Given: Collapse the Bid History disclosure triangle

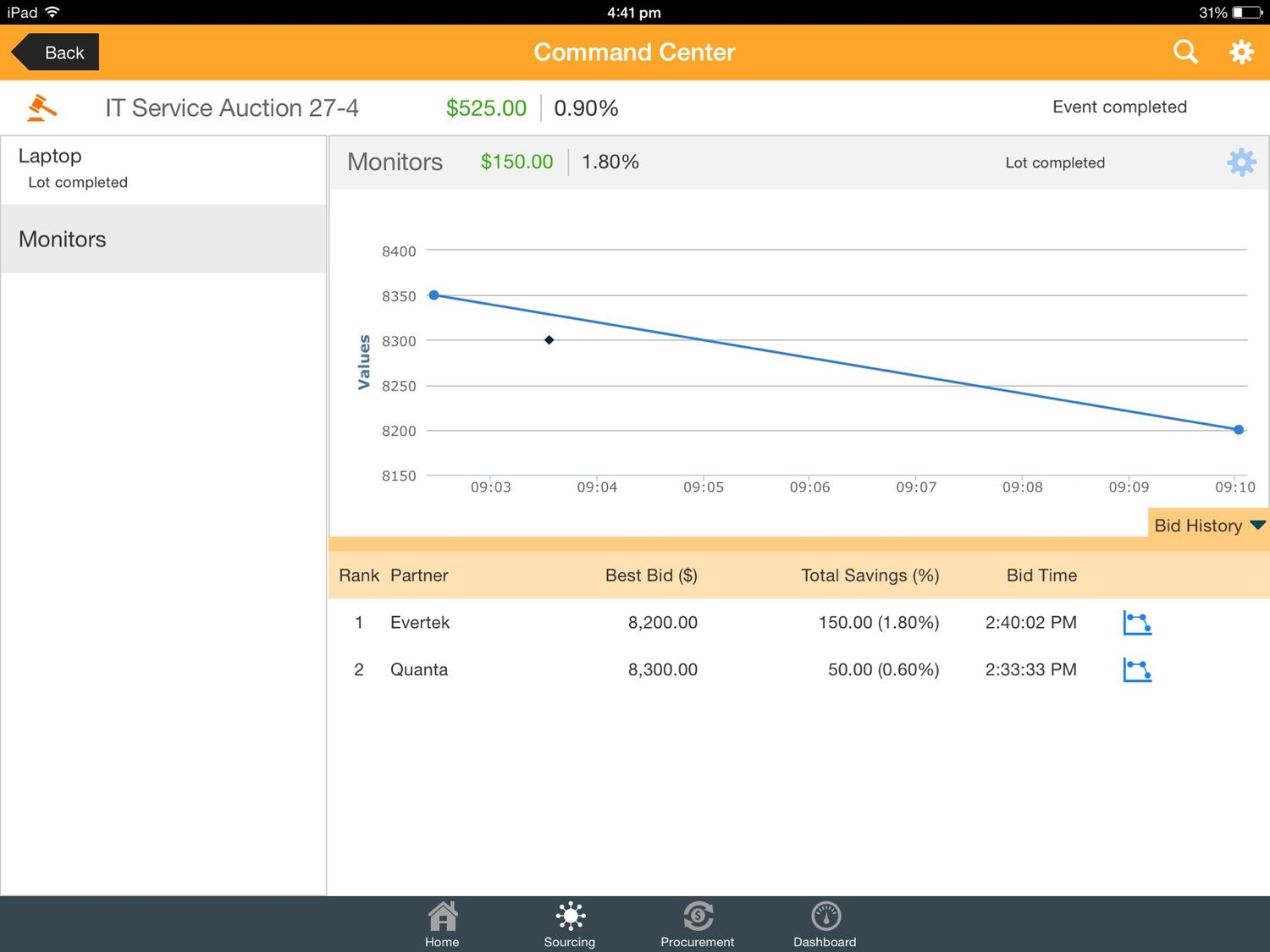Looking at the screenshot, I should 1257,525.
